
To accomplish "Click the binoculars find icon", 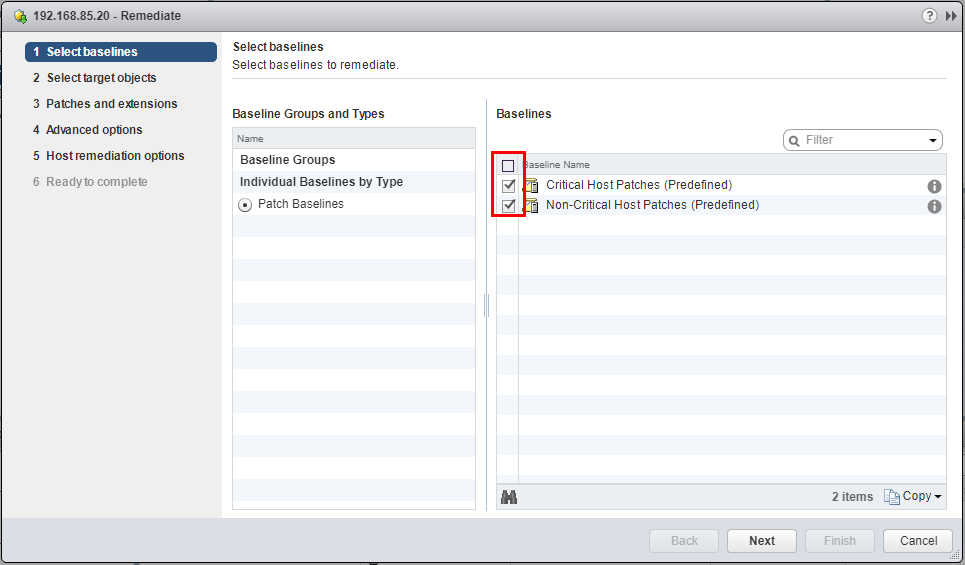I will coord(509,497).
